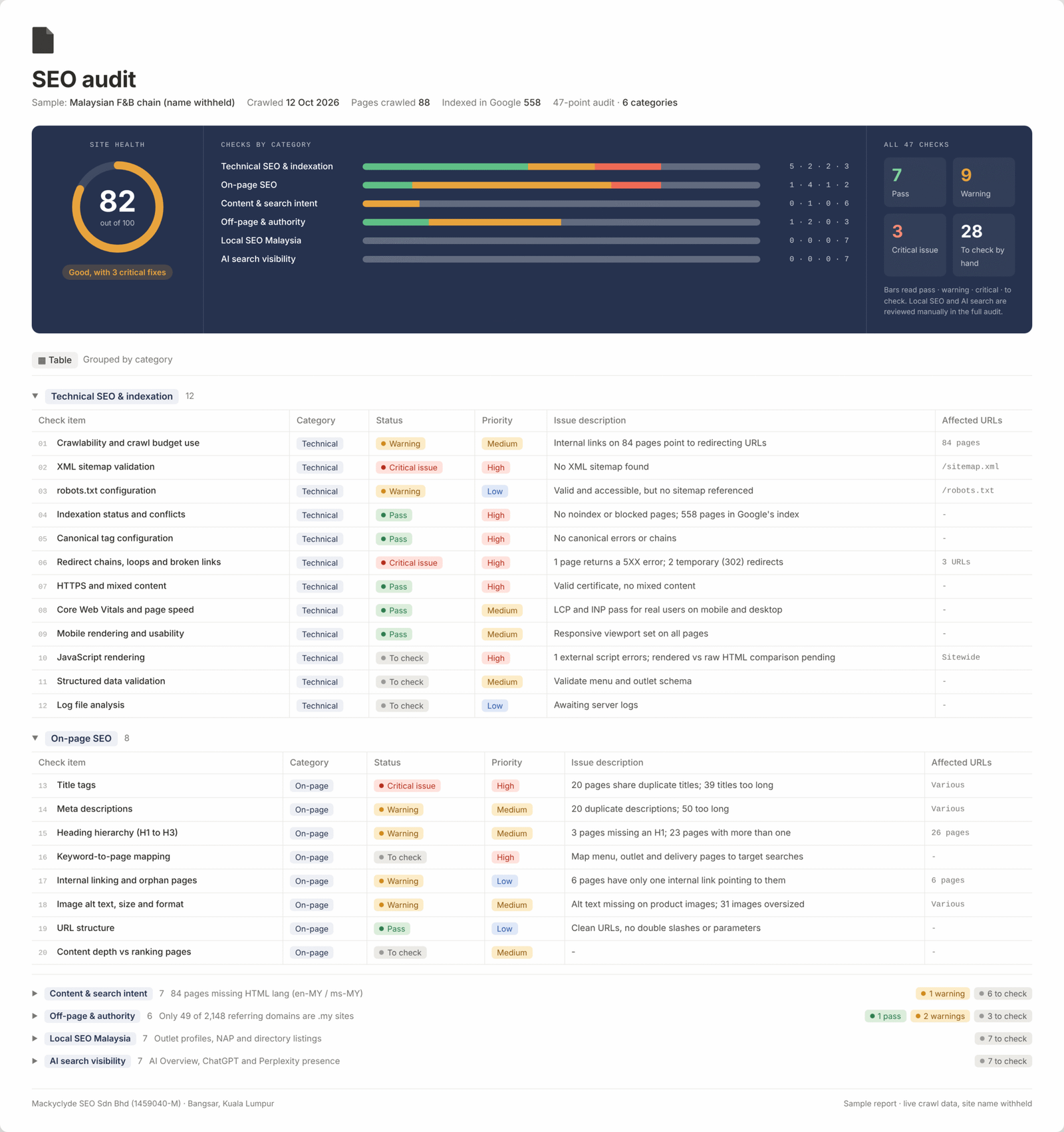The height and width of the screenshot is (1132, 1064).
Task: Click the Good, with 3 critical fixes badge
Action: pyautogui.click(x=118, y=272)
